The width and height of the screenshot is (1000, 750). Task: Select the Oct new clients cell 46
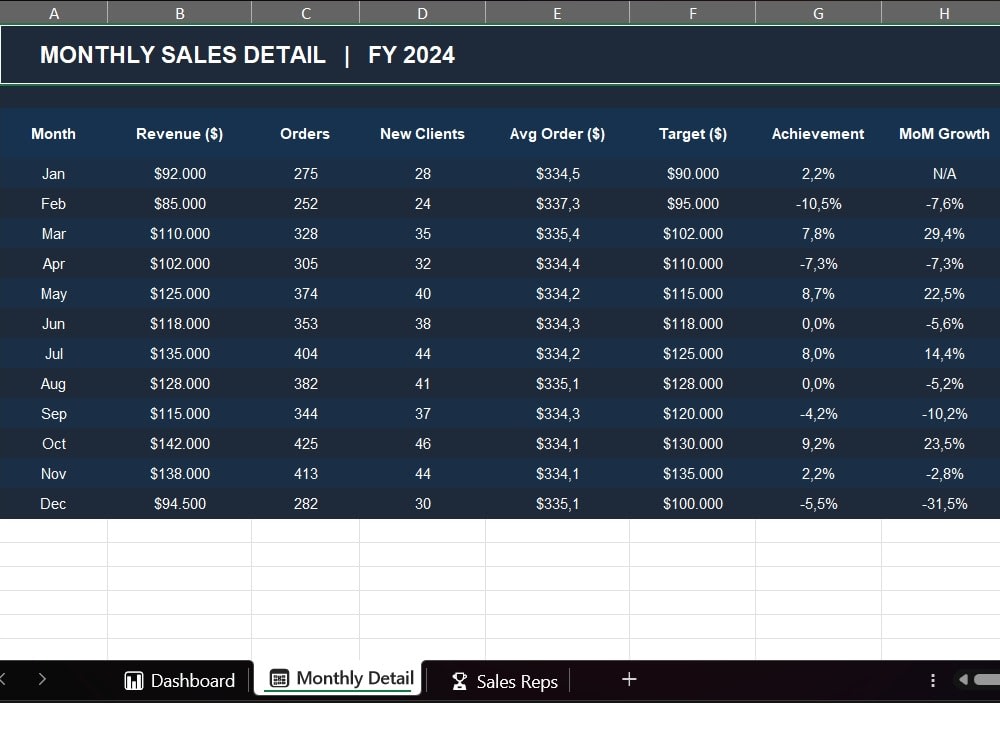pos(422,443)
